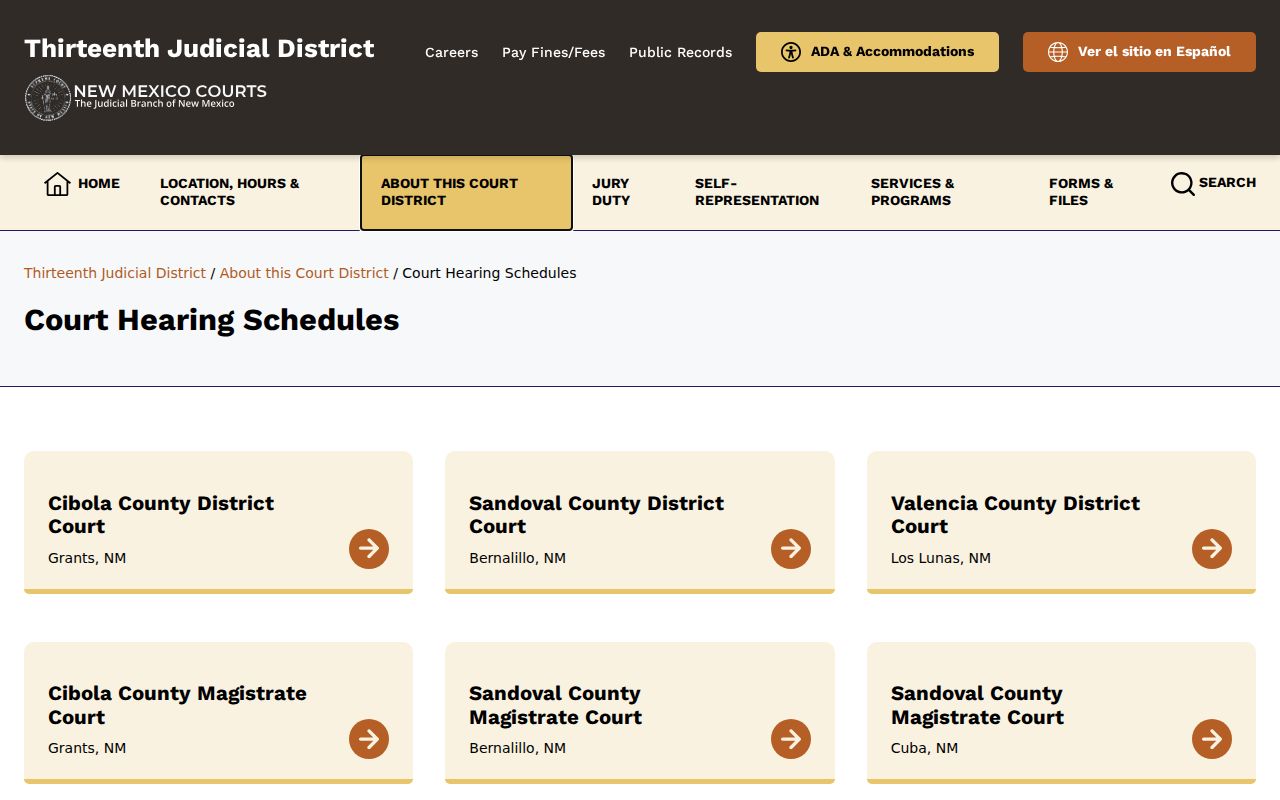Screen dimensions: 1280x800
Task: Click the home house icon
Action: pos(57,184)
